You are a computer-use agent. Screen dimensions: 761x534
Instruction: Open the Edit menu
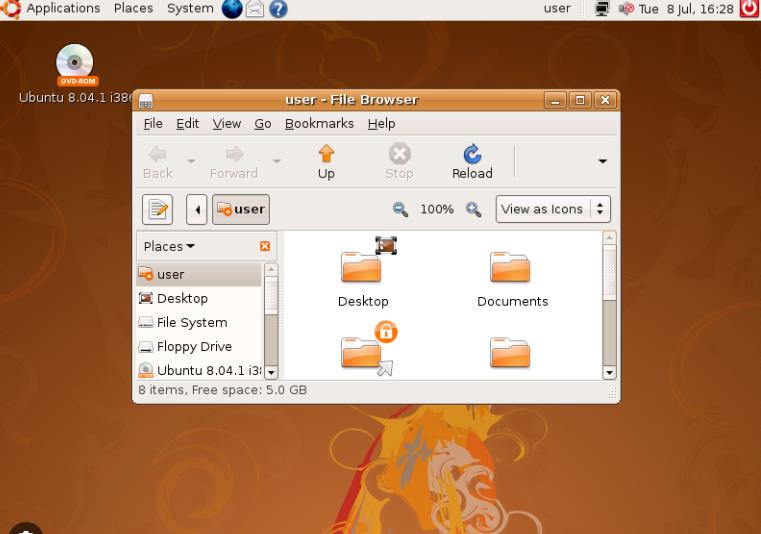(187, 124)
